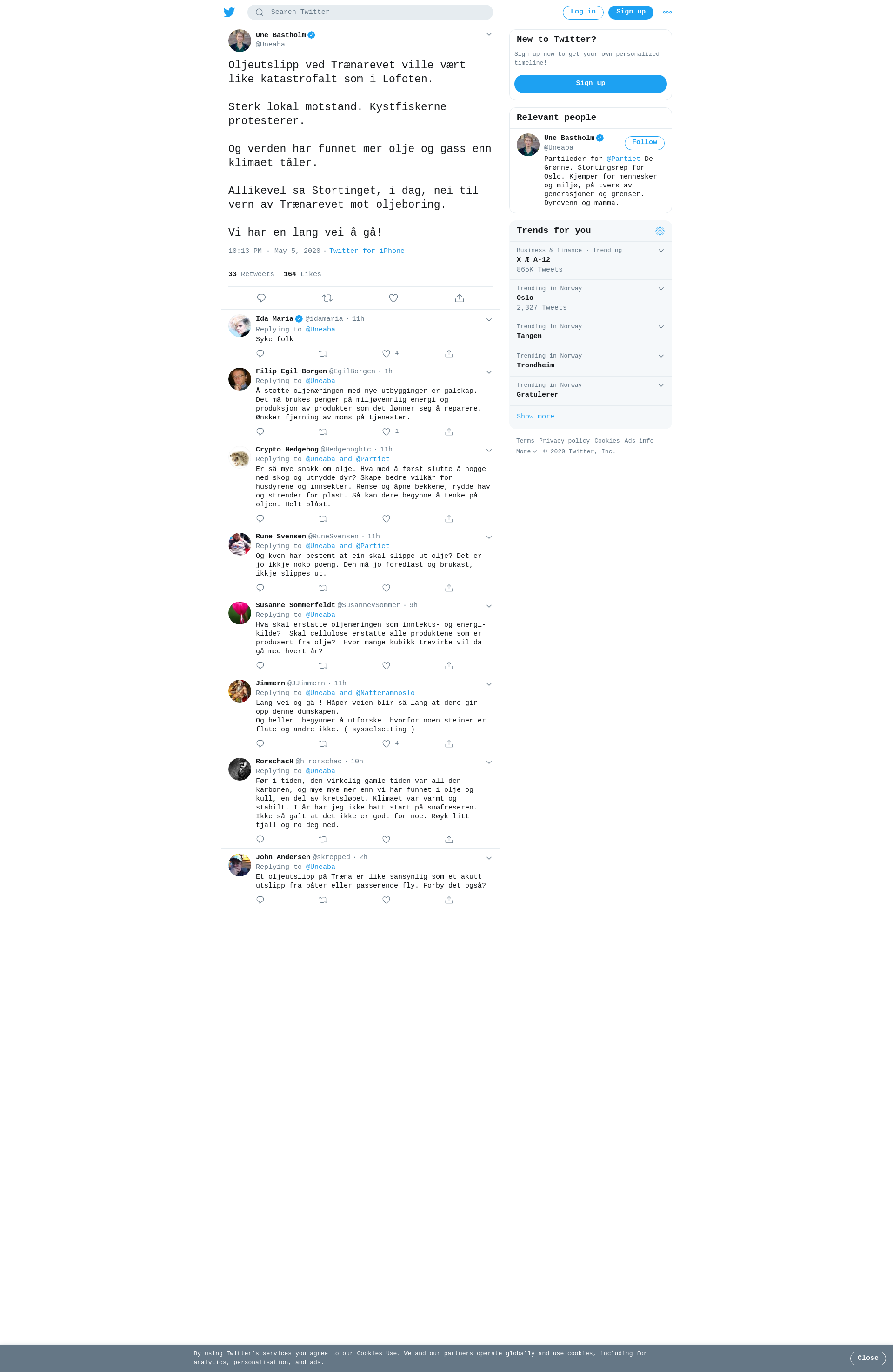Click the Twitter bird home logo
This screenshot has height=1372, width=893.
pyautogui.click(x=229, y=12)
